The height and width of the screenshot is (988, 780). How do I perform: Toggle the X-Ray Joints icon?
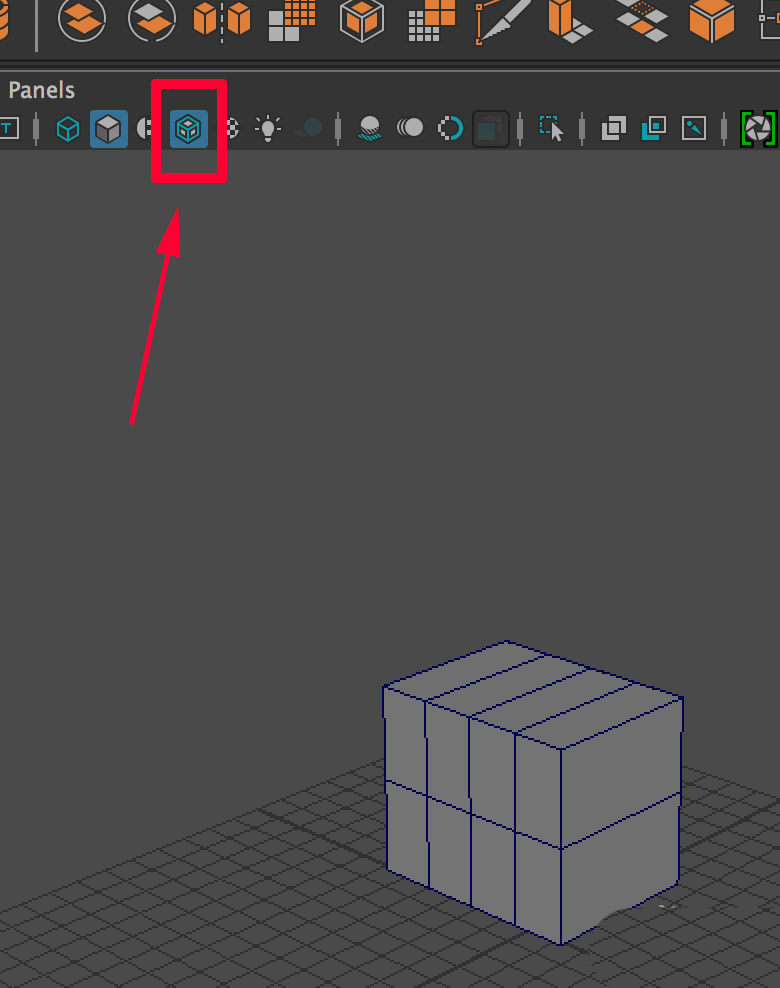click(x=694, y=129)
